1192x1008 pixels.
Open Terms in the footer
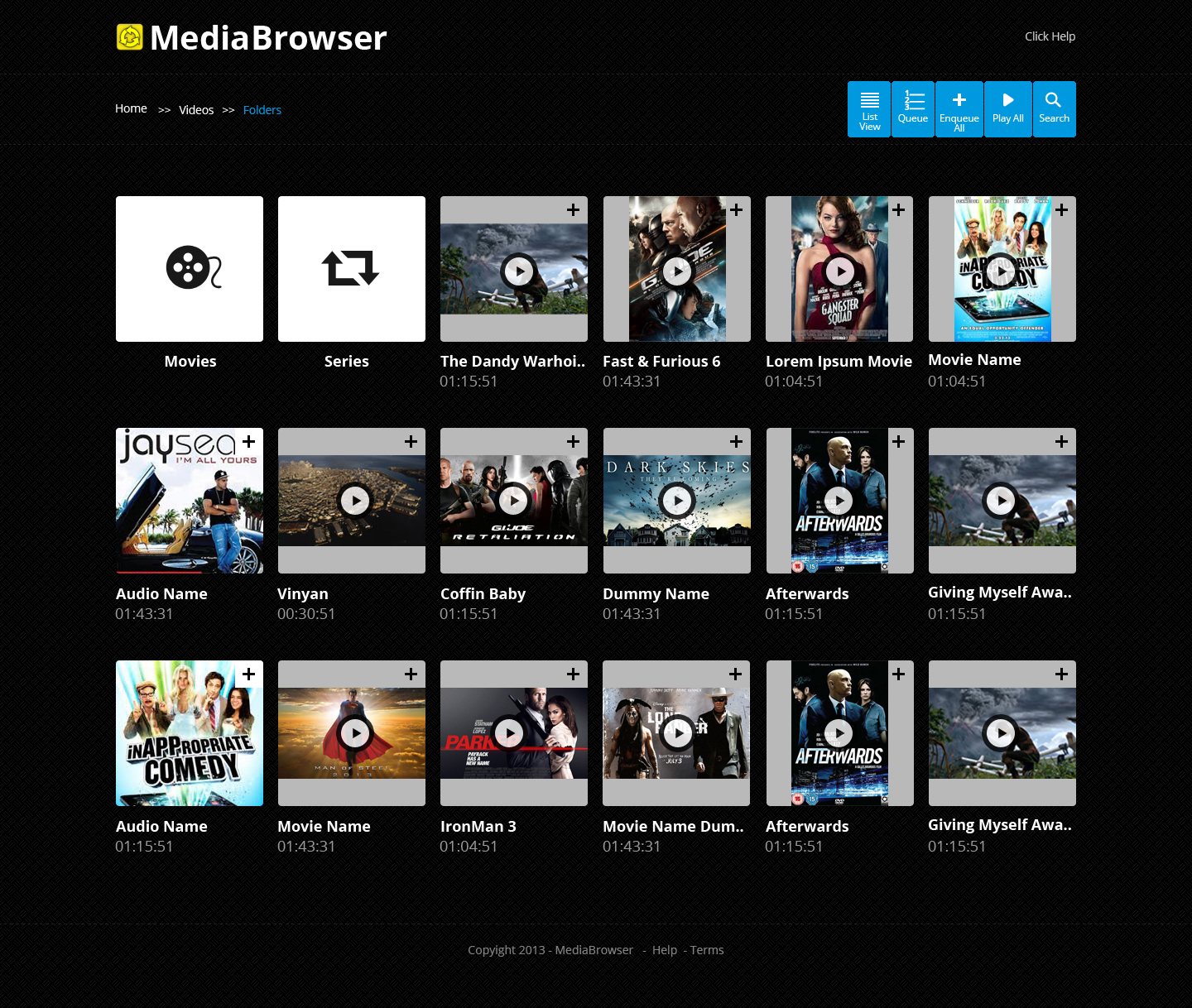coord(707,950)
